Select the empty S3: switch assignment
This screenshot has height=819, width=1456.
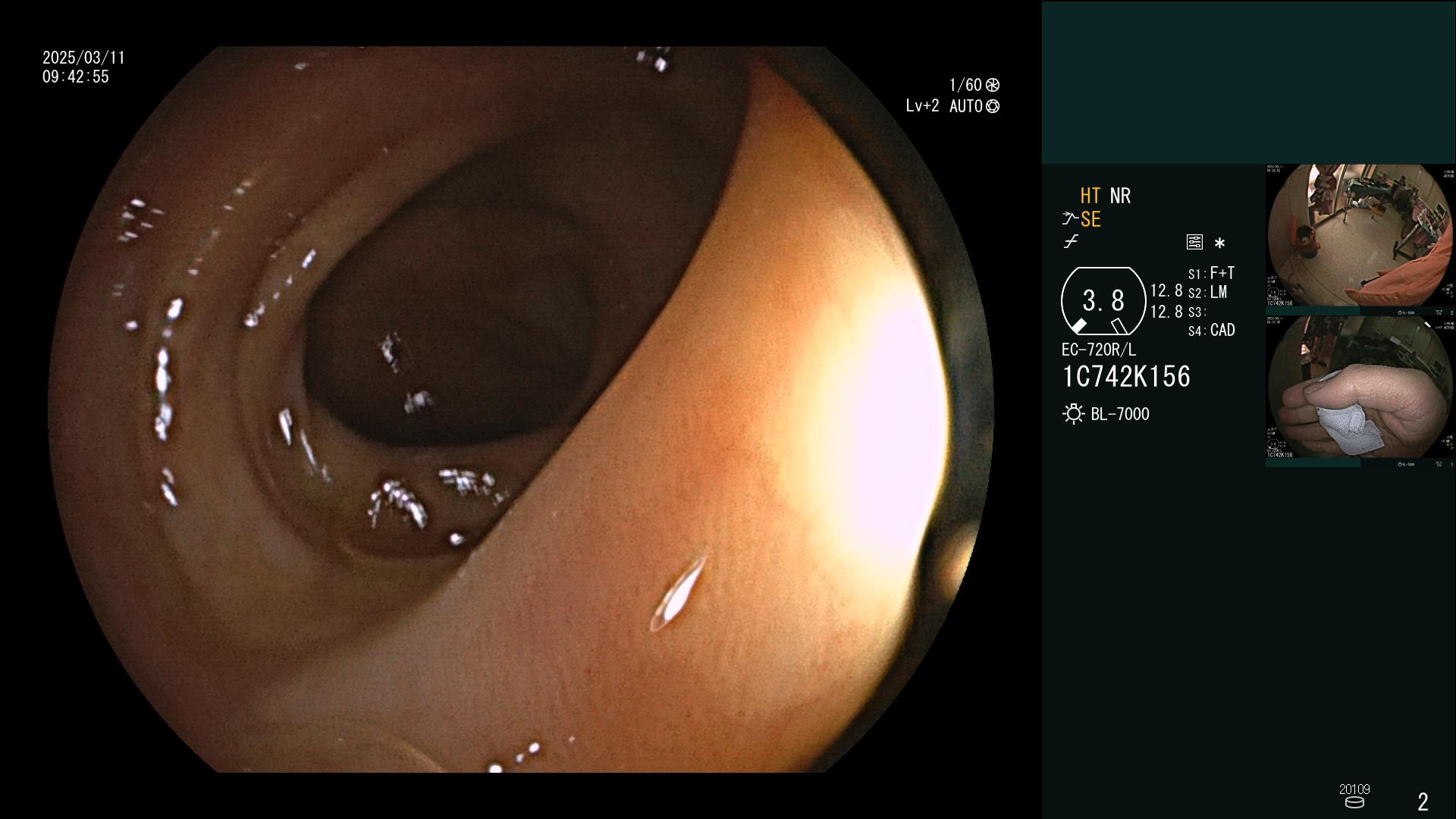pyautogui.click(x=1197, y=312)
